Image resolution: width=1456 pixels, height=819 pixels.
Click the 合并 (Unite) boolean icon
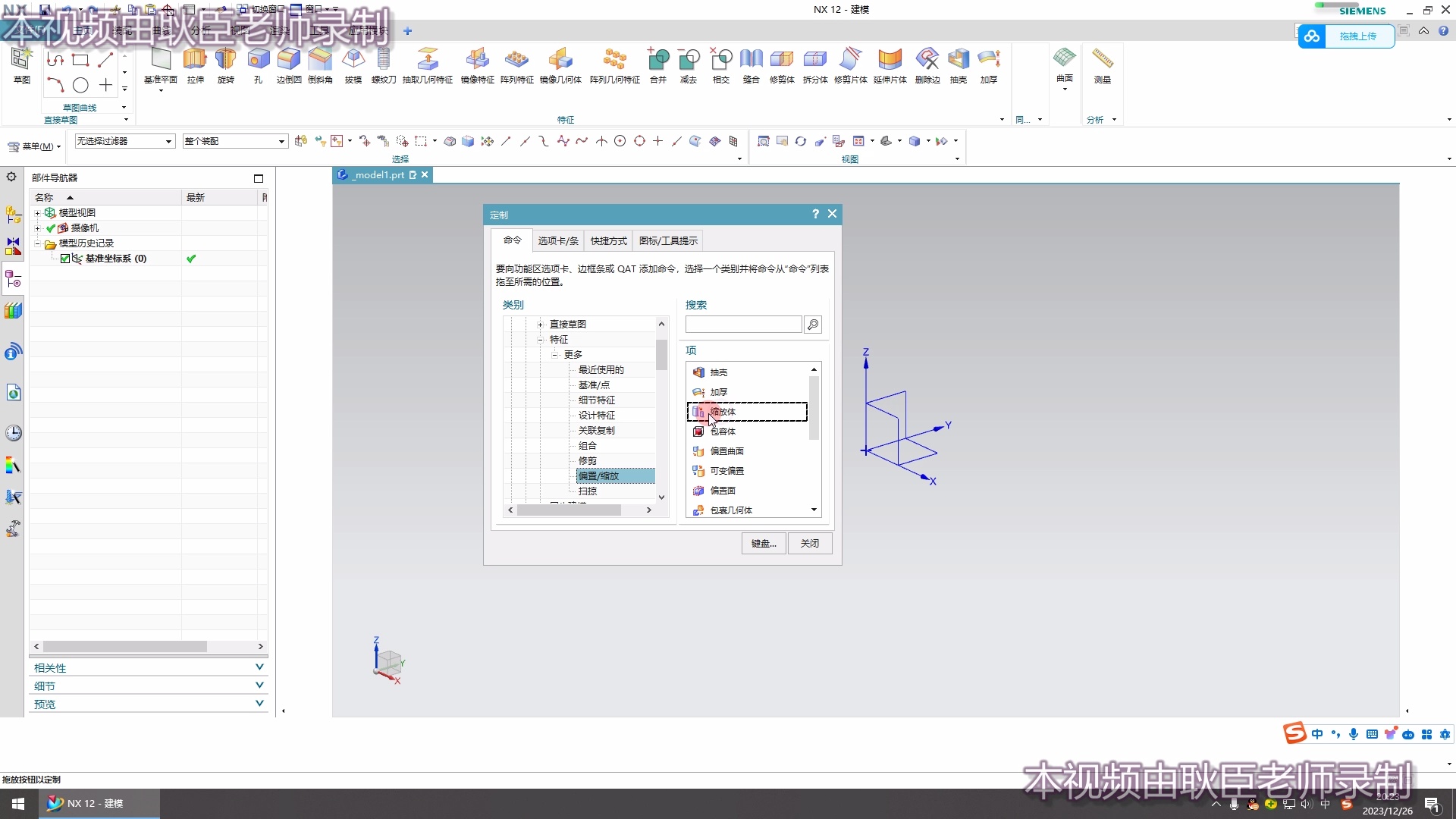pyautogui.click(x=657, y=60)
